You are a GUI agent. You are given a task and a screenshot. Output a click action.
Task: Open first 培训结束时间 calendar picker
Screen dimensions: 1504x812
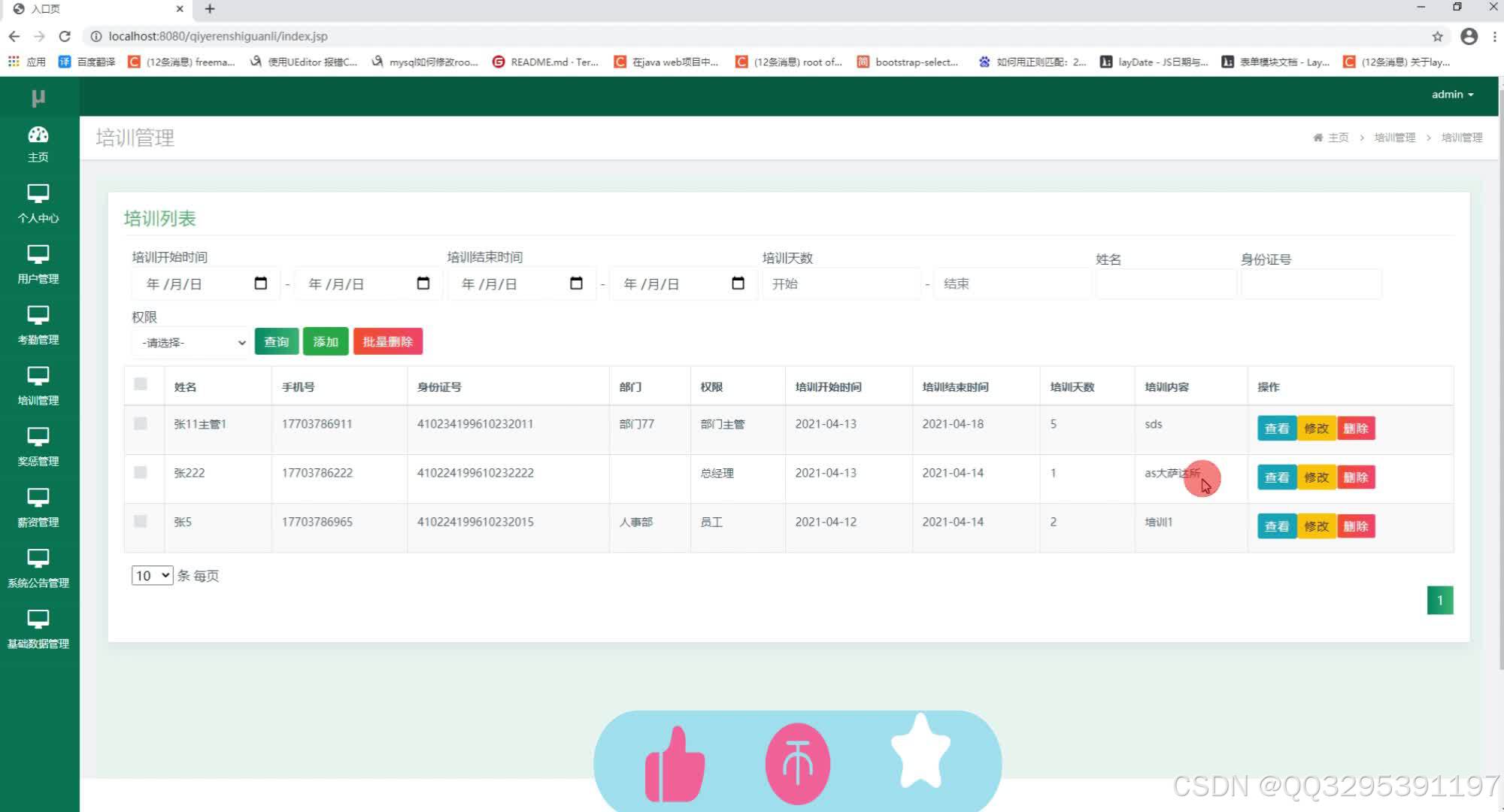(576, 283)
